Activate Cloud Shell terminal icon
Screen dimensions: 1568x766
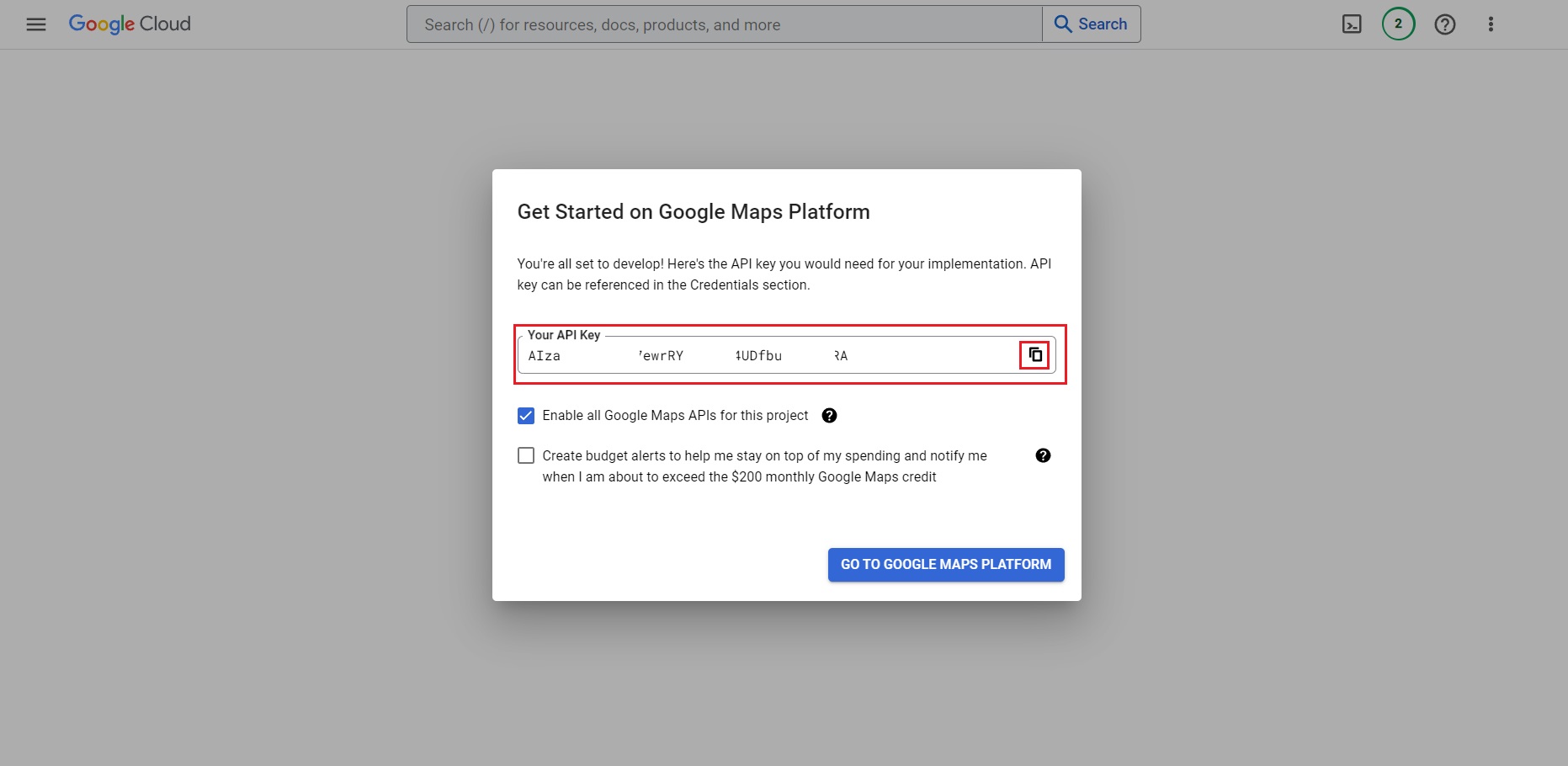click(1352, 24)
